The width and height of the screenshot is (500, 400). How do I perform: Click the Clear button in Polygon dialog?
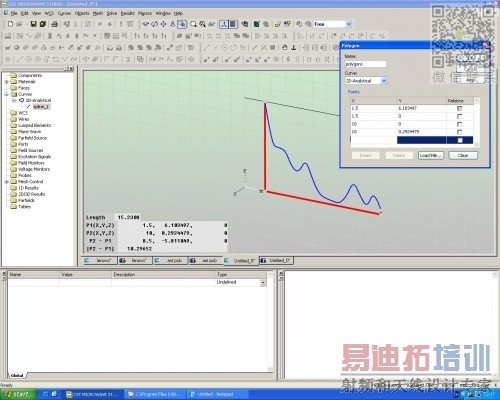(x=463, y=155)
